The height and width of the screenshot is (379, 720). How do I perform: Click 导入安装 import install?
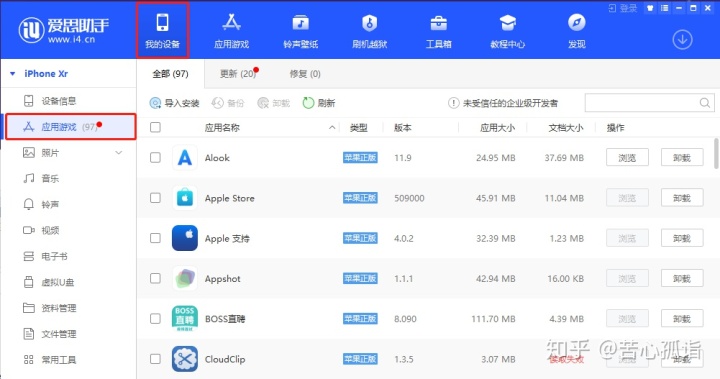[174, 103]
